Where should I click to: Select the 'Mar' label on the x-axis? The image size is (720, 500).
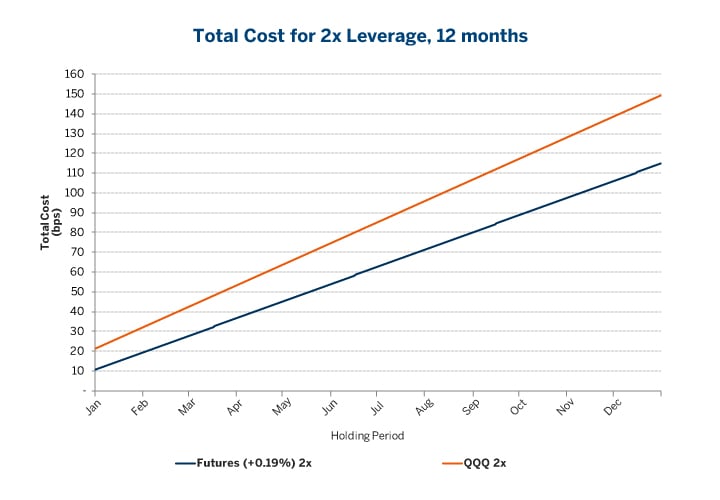pos(187,407)
